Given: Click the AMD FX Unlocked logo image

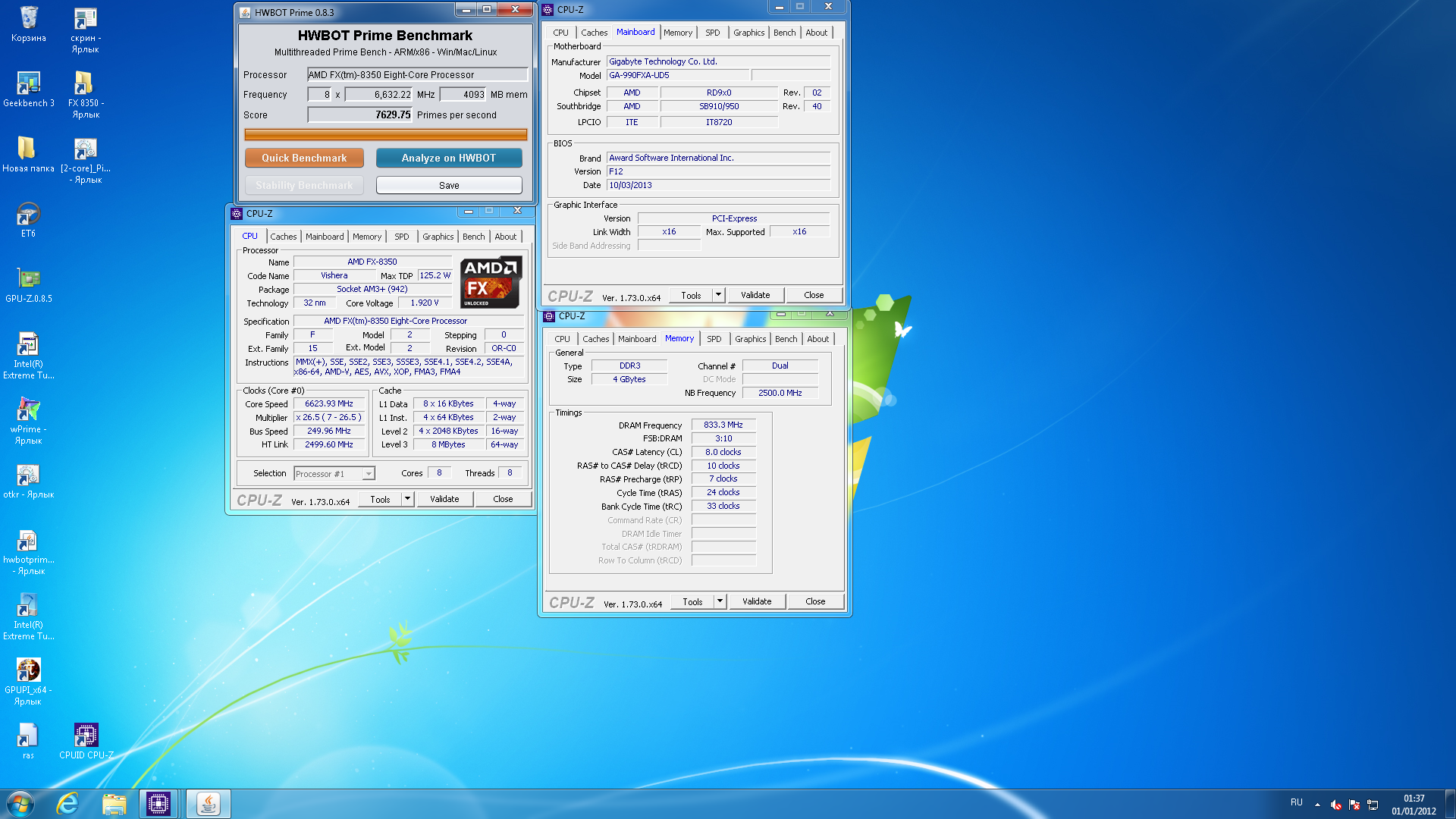Looking at the screenshot, I should pyautogui.click(x=491, y=282).
